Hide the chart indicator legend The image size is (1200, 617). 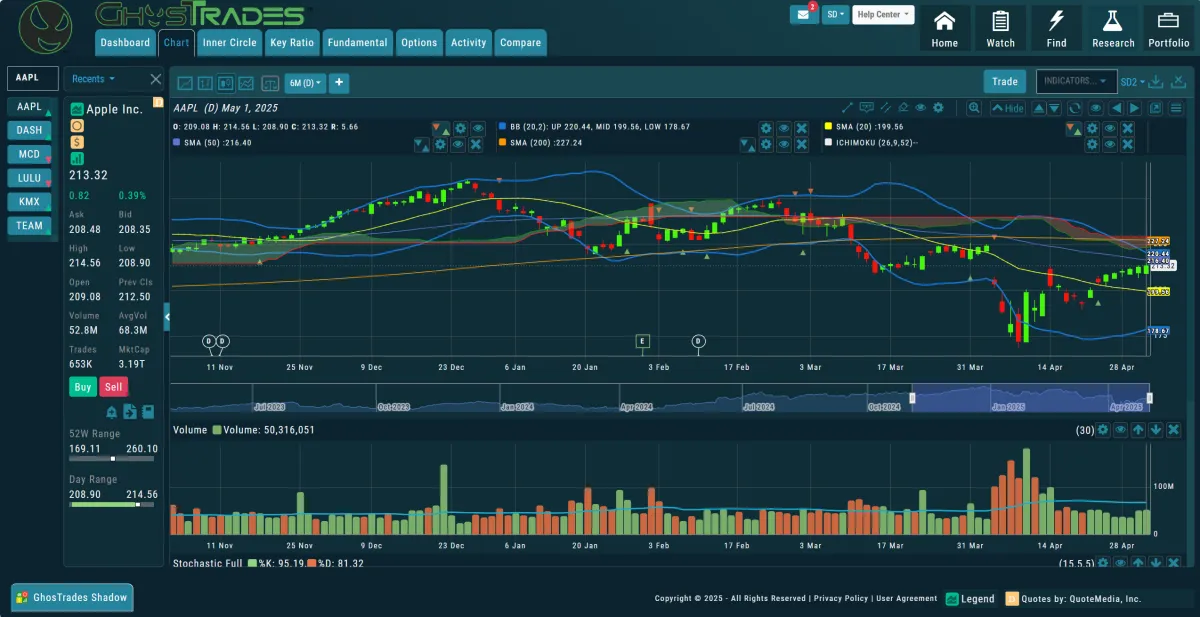1008,108
